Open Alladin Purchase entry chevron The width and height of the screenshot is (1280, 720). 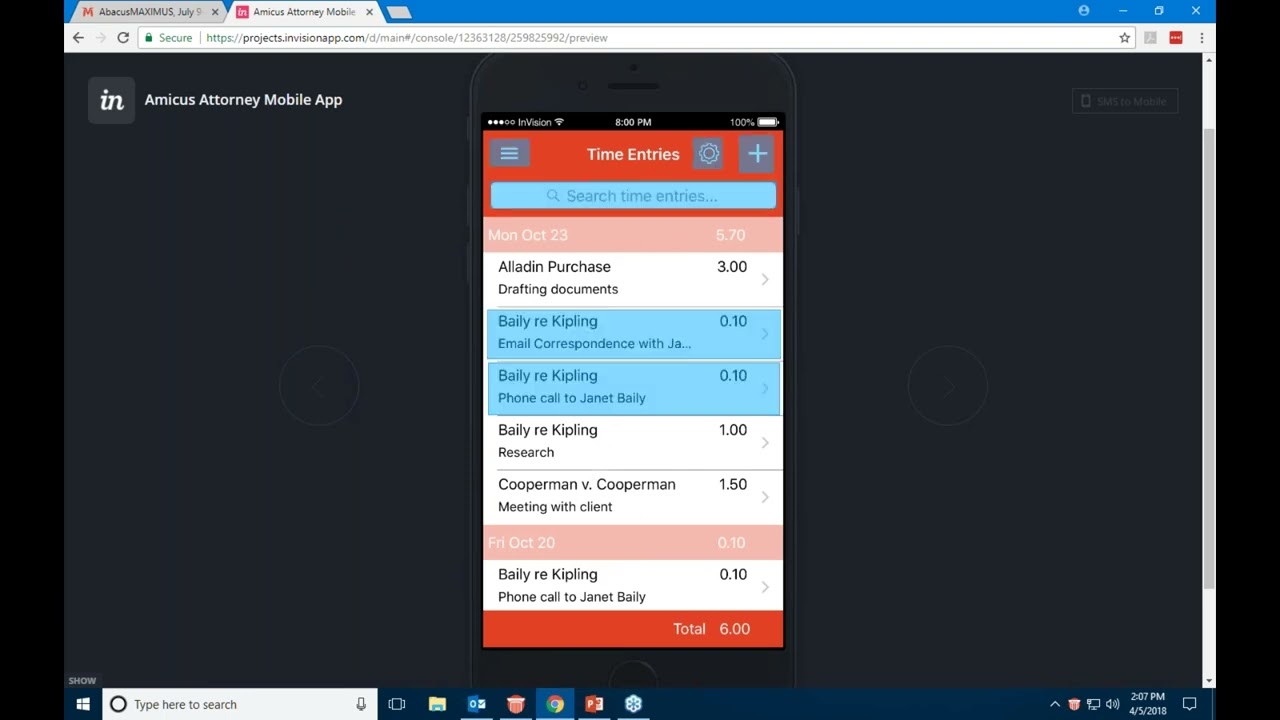(765, 279)
